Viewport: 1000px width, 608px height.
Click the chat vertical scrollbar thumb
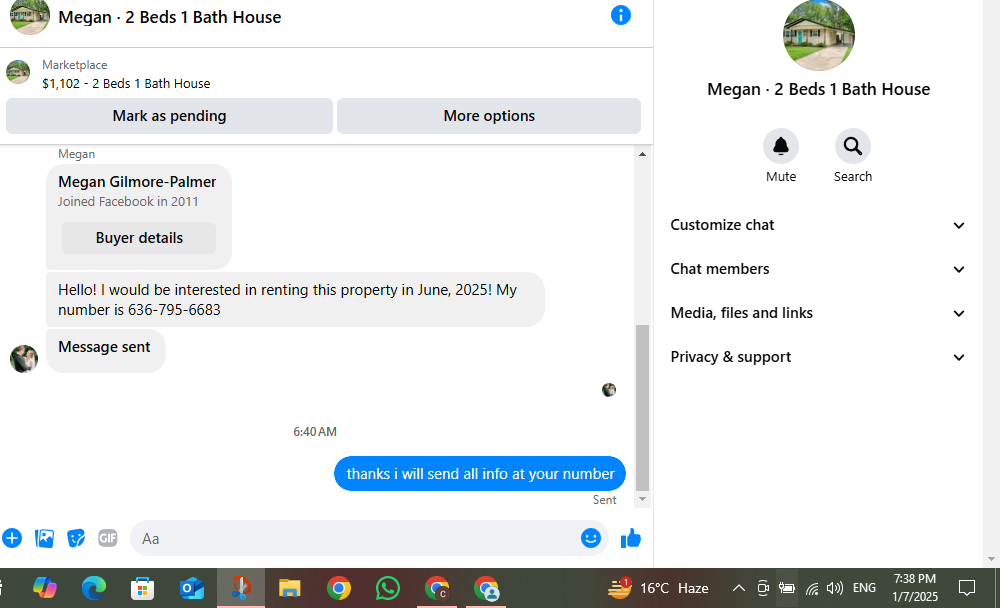[x=642, y=407]
